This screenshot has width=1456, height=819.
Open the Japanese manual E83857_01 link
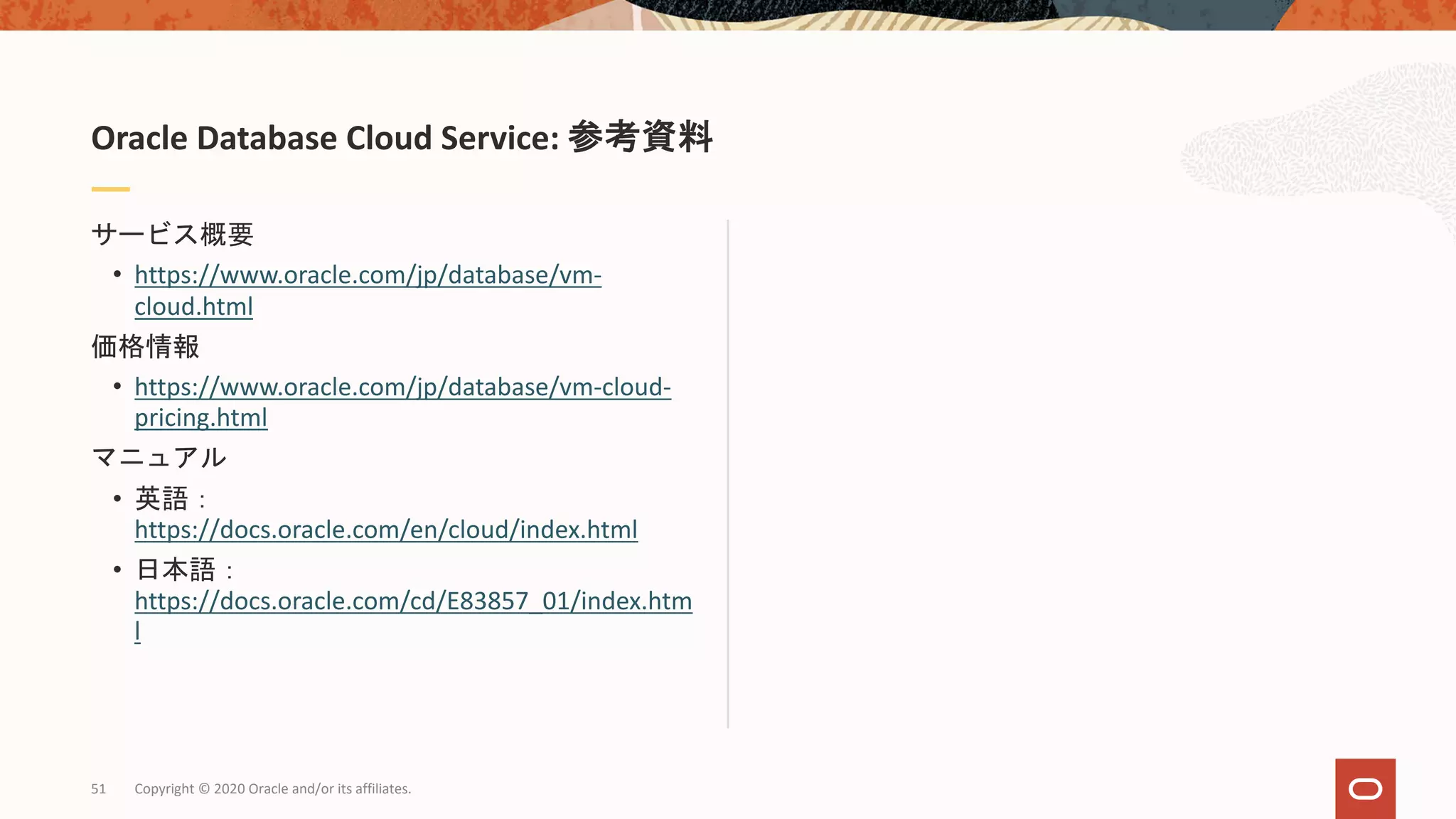click(413, 616)
